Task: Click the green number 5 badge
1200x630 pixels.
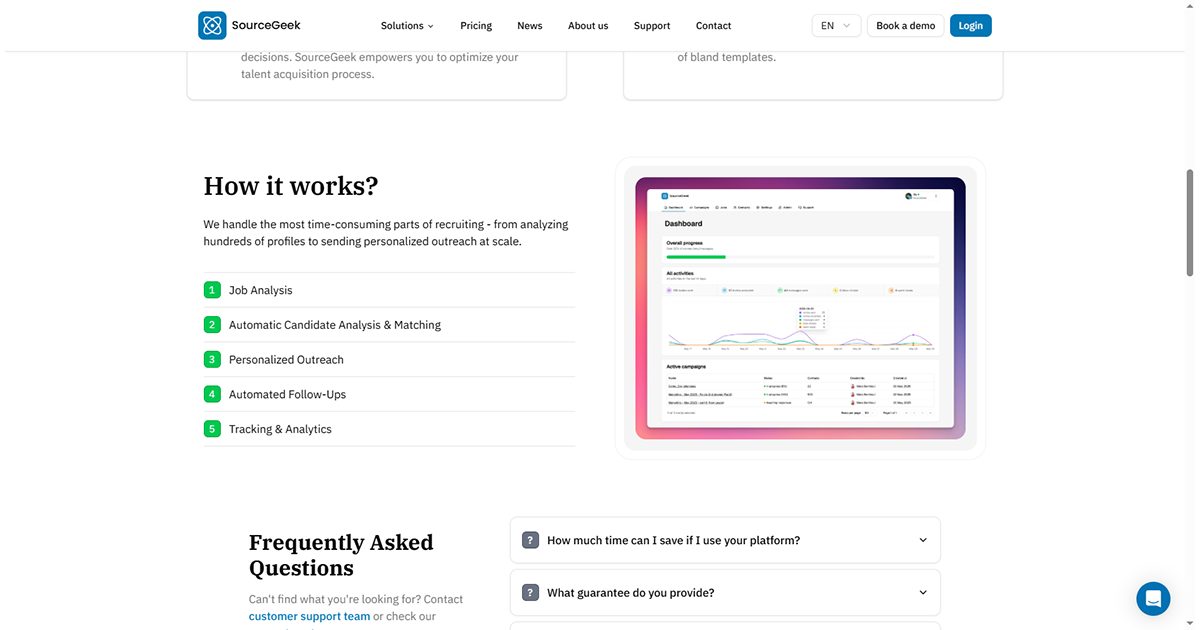Action: pyautogui.click(x=212, y=429)
